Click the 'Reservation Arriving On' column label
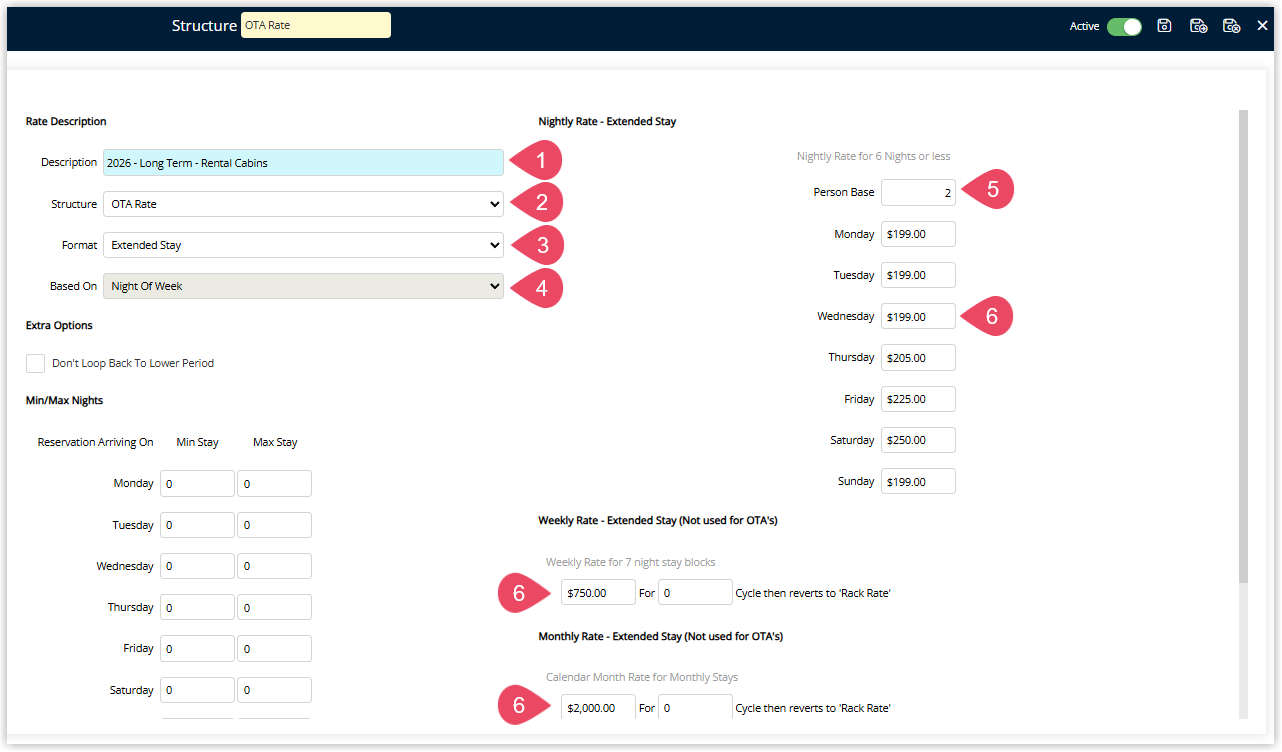 (x=96, y=442)
